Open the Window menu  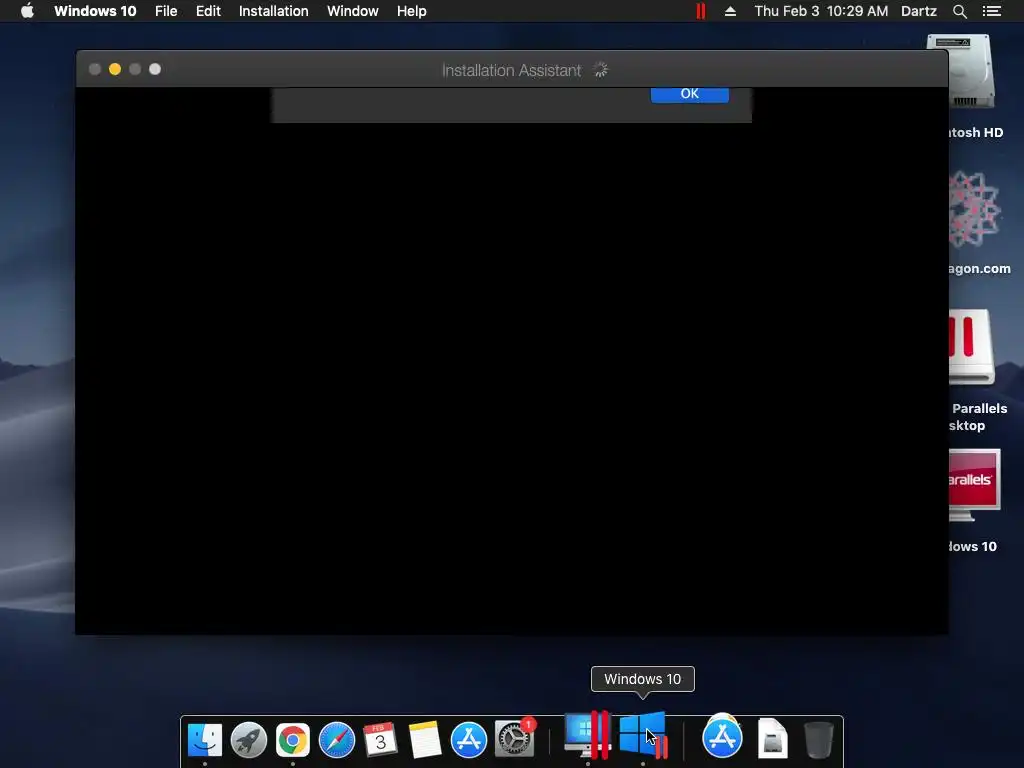[x=353, y=11]
